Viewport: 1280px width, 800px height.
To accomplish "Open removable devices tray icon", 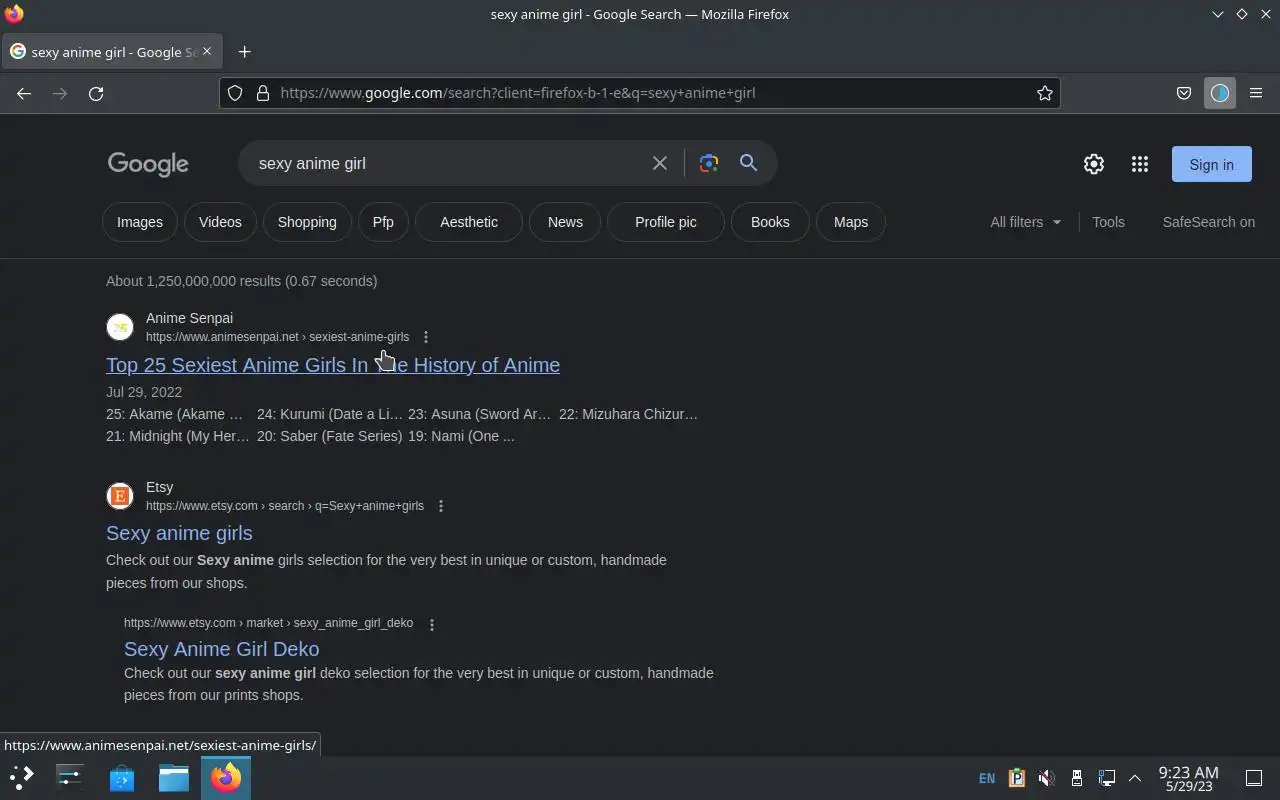I will click(x=1076, y=778).
